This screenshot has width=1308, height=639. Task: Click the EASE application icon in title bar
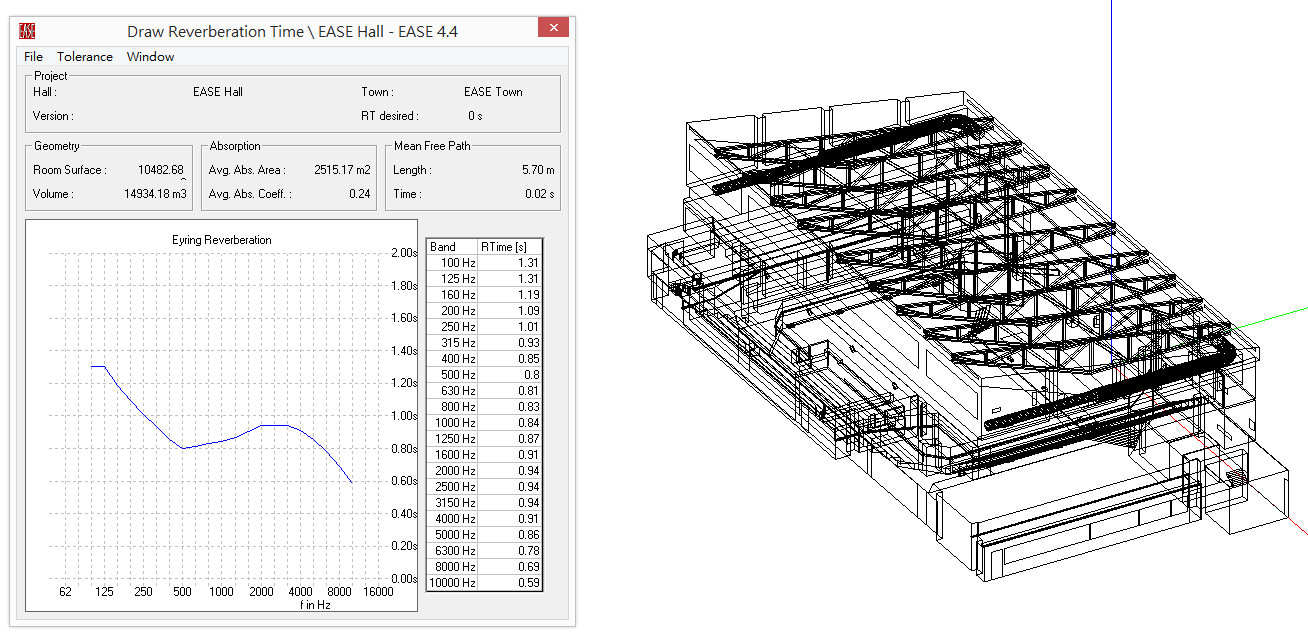pos(28,31)
